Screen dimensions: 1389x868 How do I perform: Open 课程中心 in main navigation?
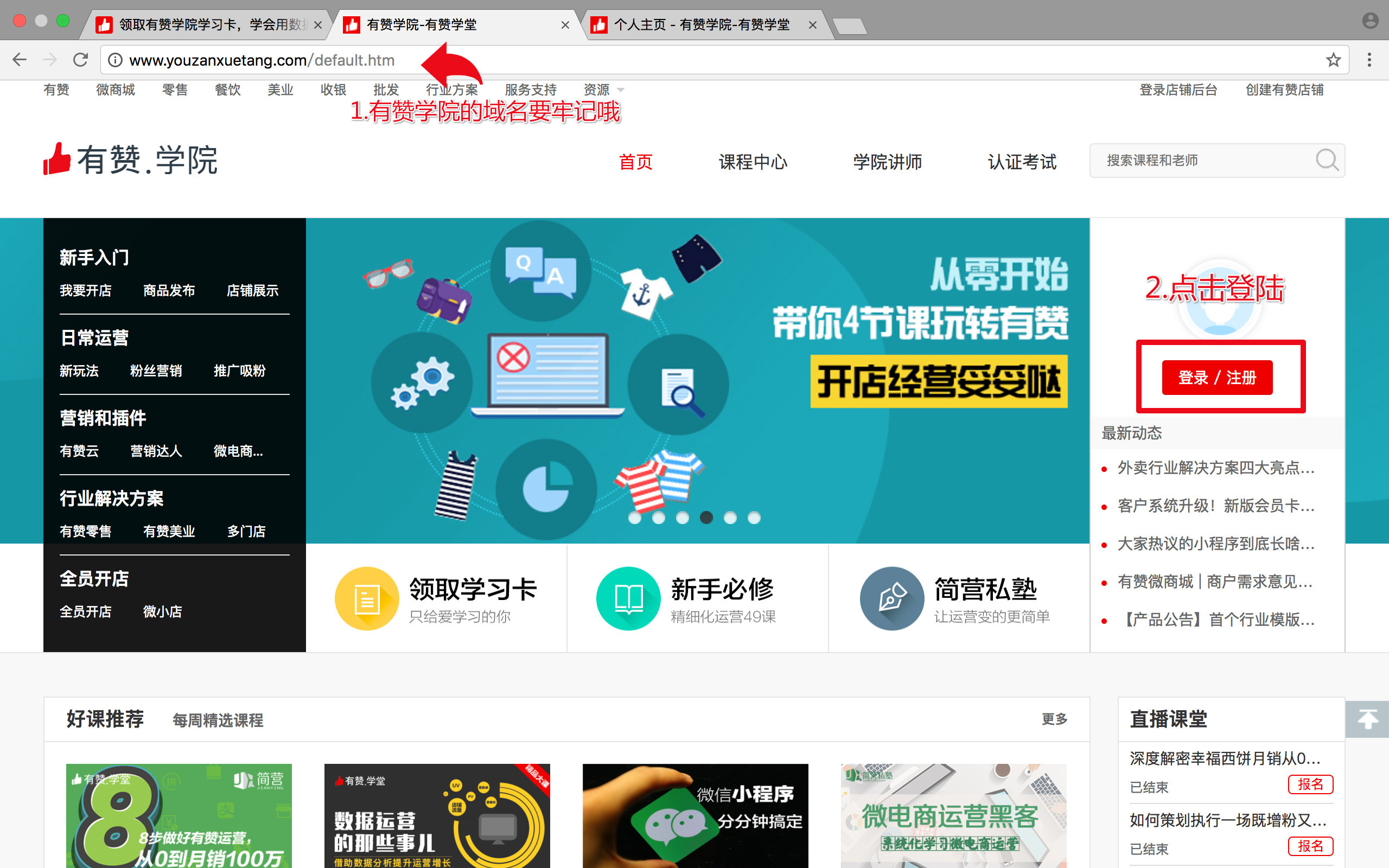click(753, 162)
